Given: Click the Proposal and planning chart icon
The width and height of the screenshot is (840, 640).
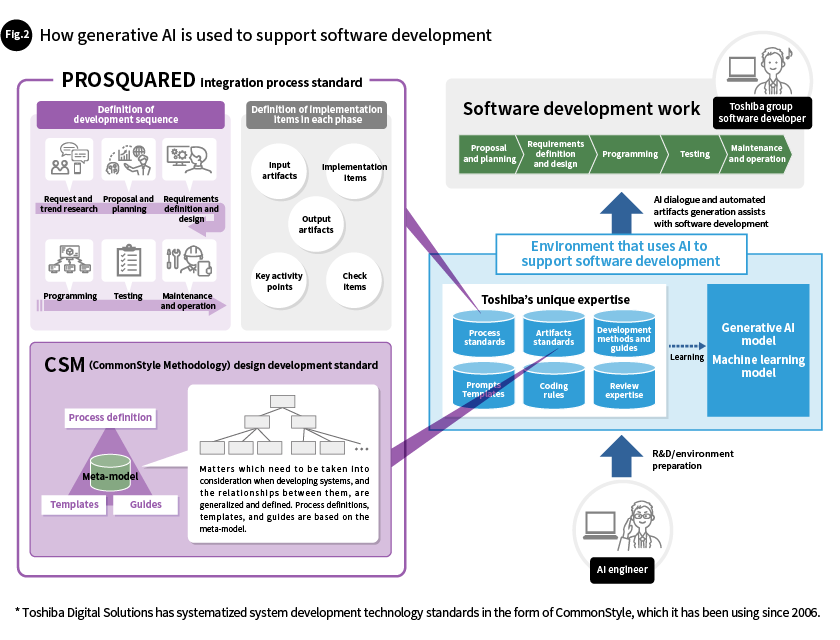Looking at the screenshot, I should [129, 160].
